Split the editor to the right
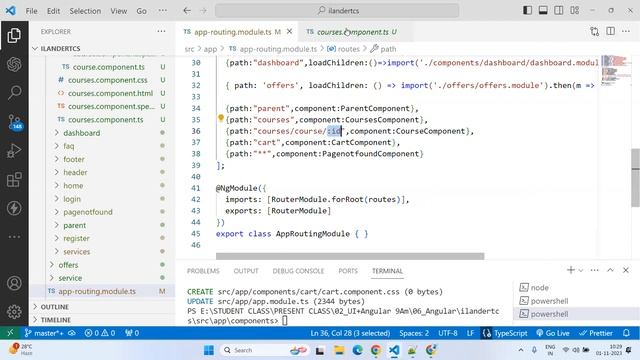 tap(611, 31)
